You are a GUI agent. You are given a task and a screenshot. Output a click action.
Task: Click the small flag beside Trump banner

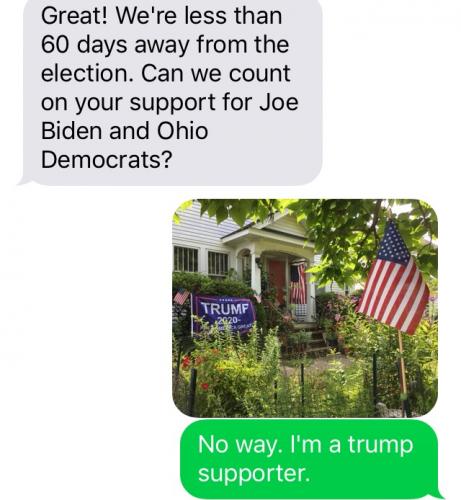point(182,296)
